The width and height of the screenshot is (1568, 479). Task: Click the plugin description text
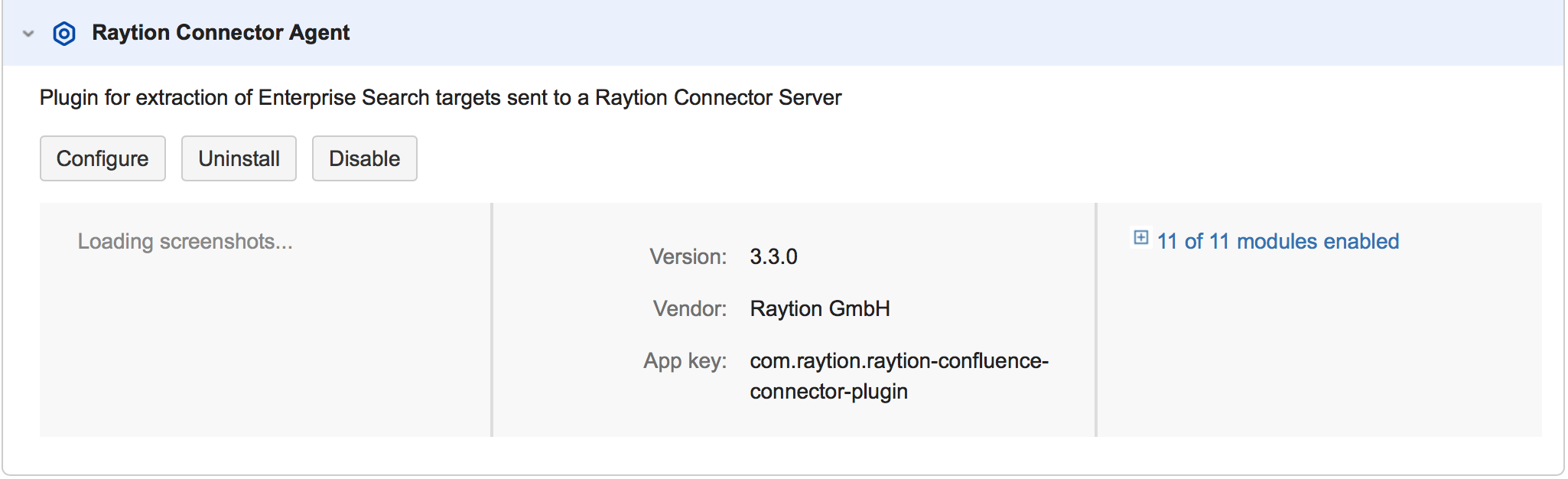pyautogui.click(x=440, y=98)
